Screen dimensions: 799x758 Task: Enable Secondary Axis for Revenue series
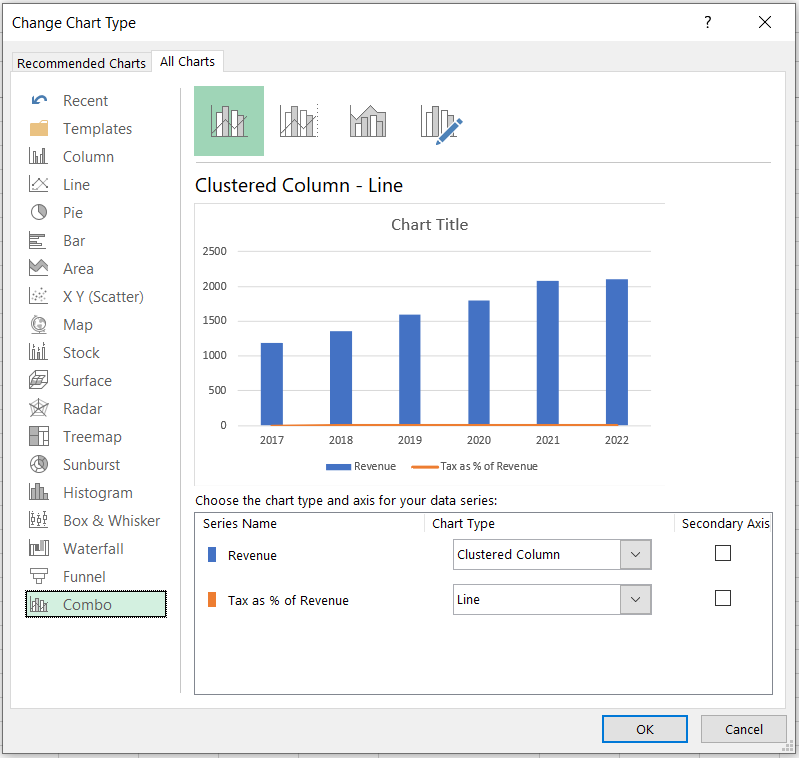tap(723, 554)
